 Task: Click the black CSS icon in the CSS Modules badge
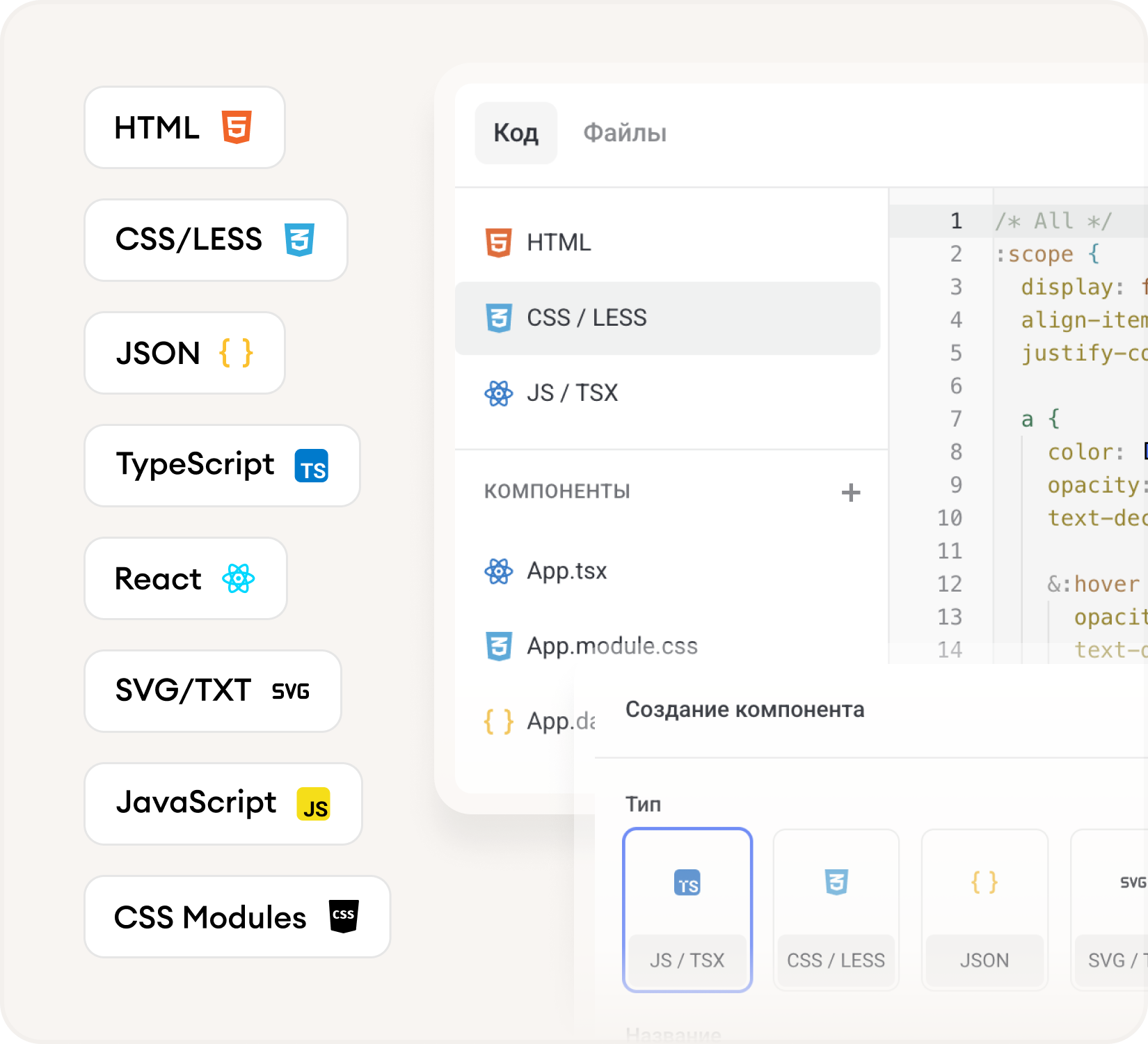click(x=344, y=916)
